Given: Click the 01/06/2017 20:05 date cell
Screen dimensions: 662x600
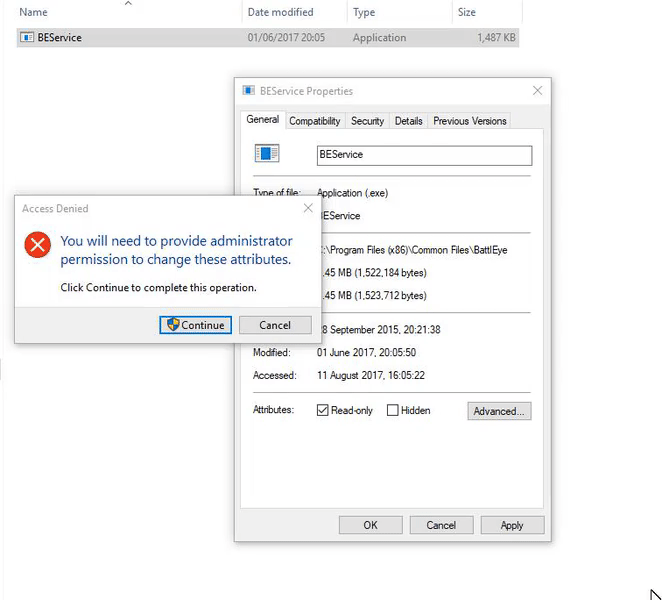Looking at the screenshot, I should tap(286, 37).
